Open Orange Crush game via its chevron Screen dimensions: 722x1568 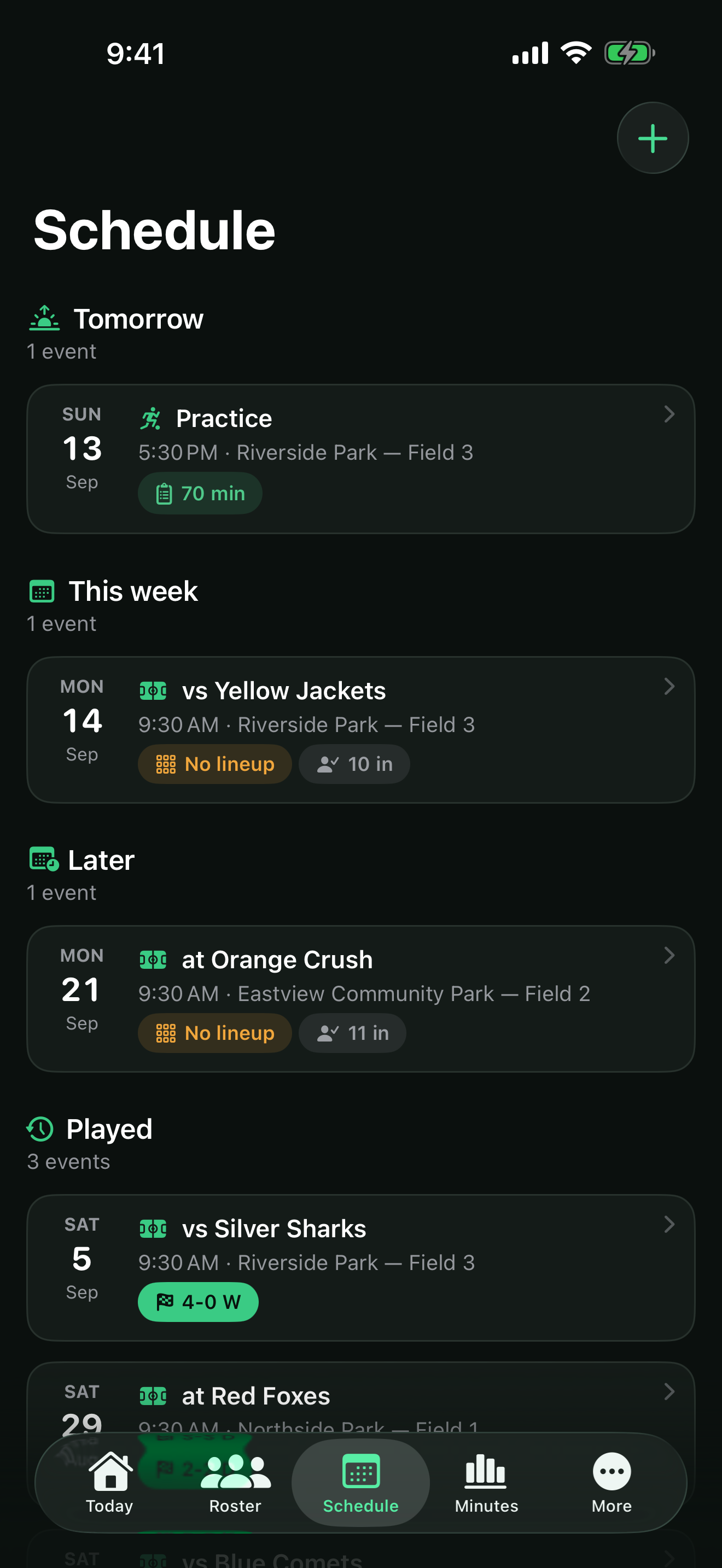[x=669, y=955]
